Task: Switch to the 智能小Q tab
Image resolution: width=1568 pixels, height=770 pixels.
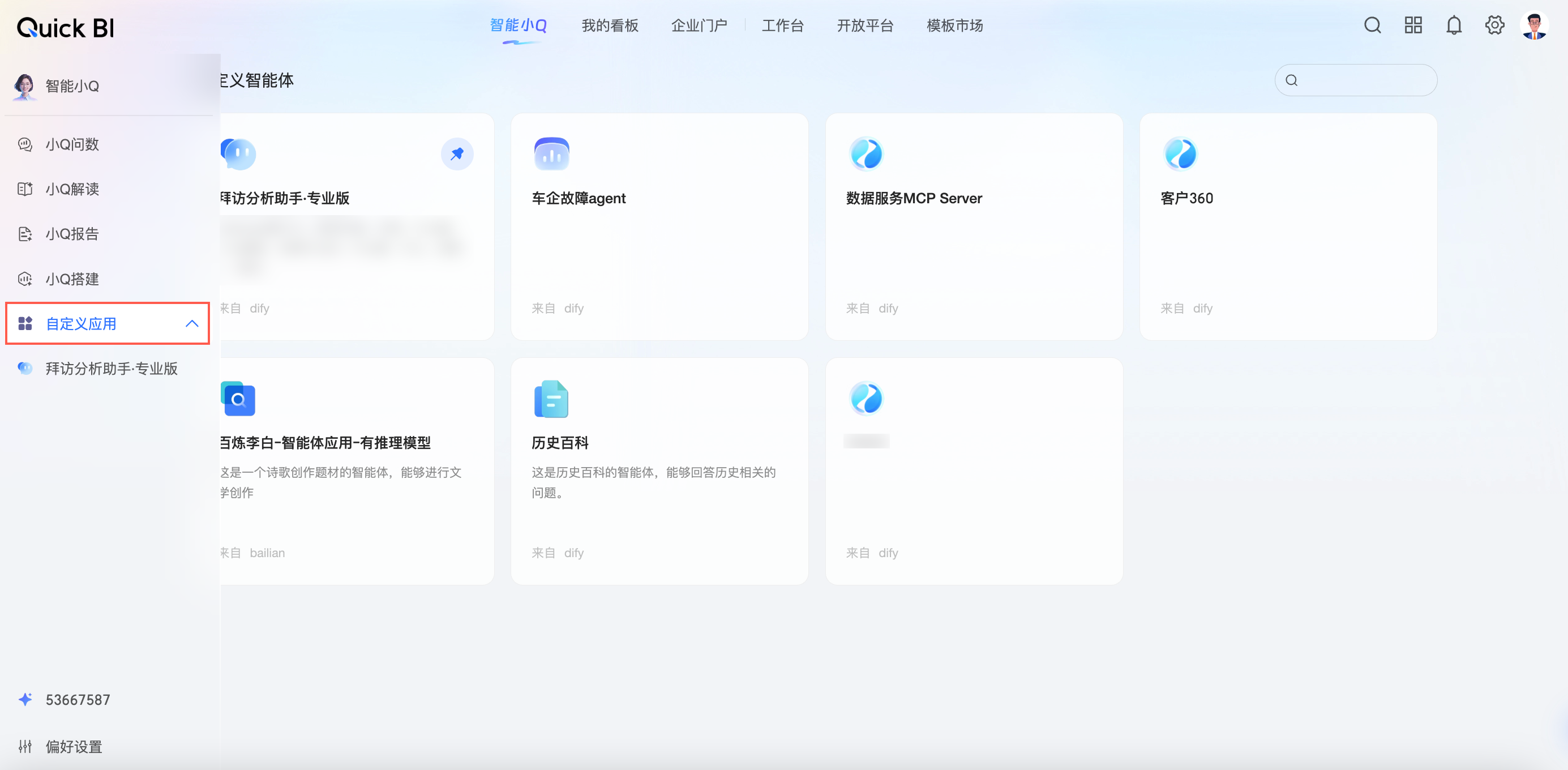Action: 519,25
